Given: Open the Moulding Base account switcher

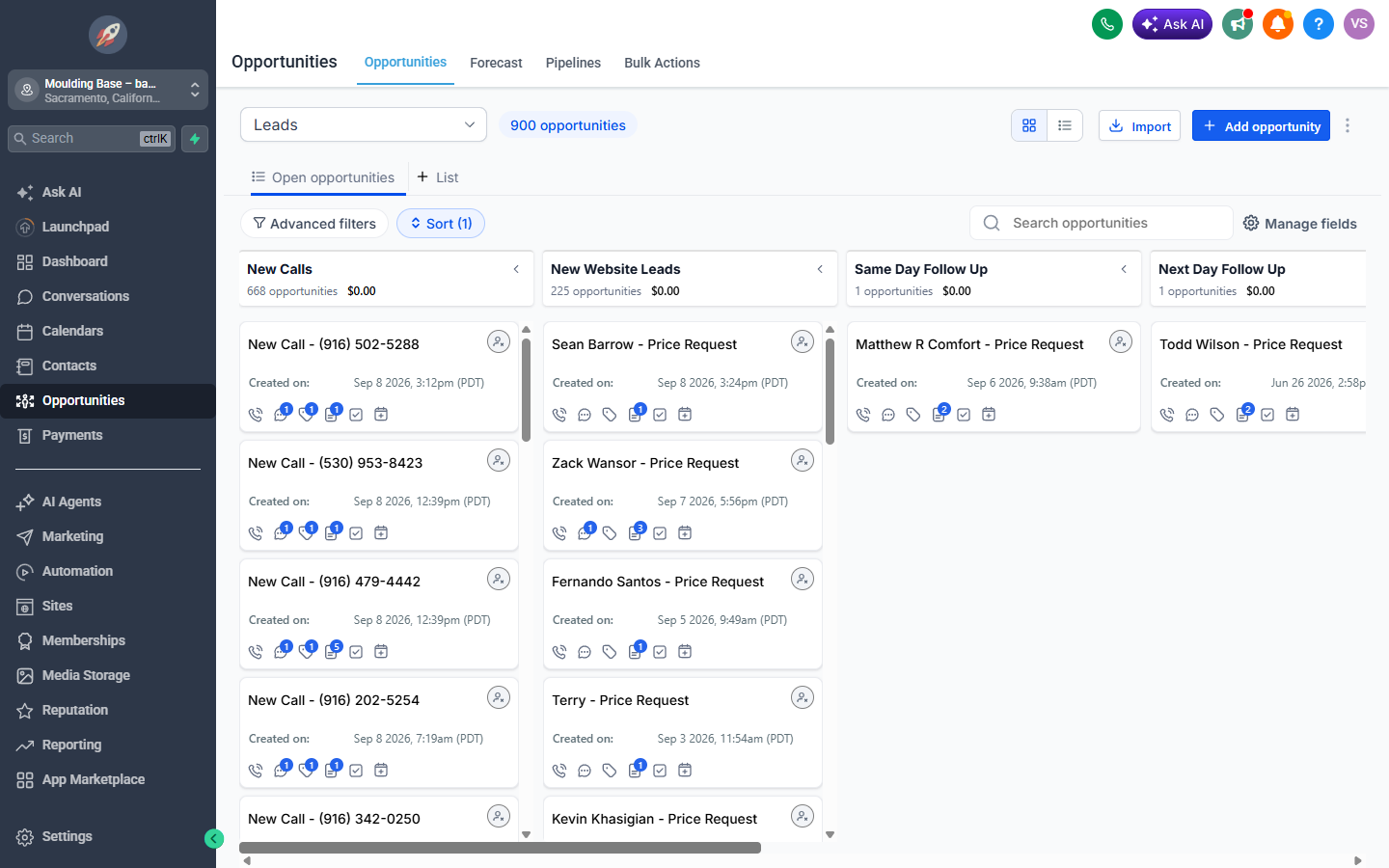Looking at the screenshot, I should (108, 90).
